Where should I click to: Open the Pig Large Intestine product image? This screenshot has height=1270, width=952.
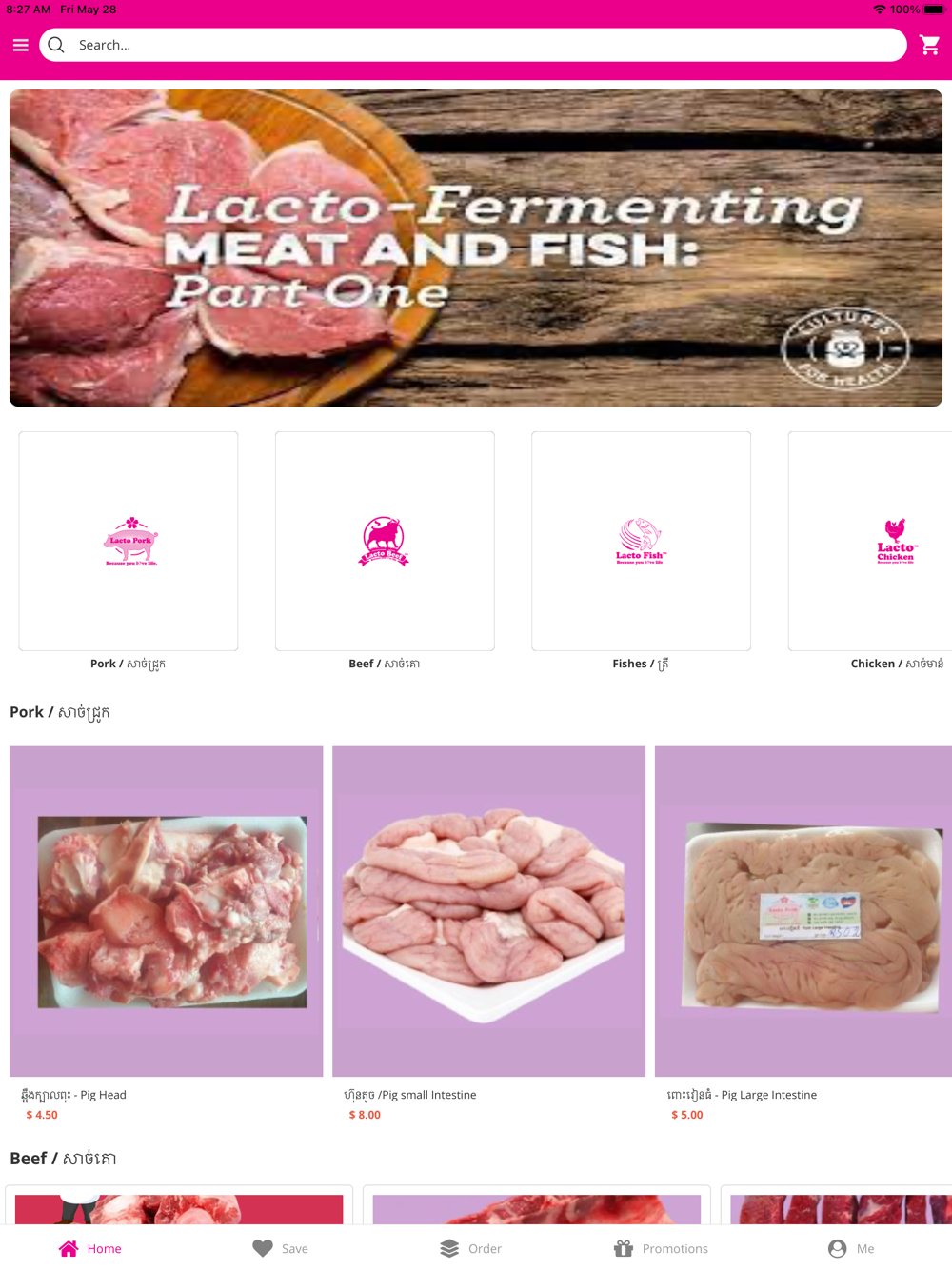pyautogui.click(x=803, y=911)
